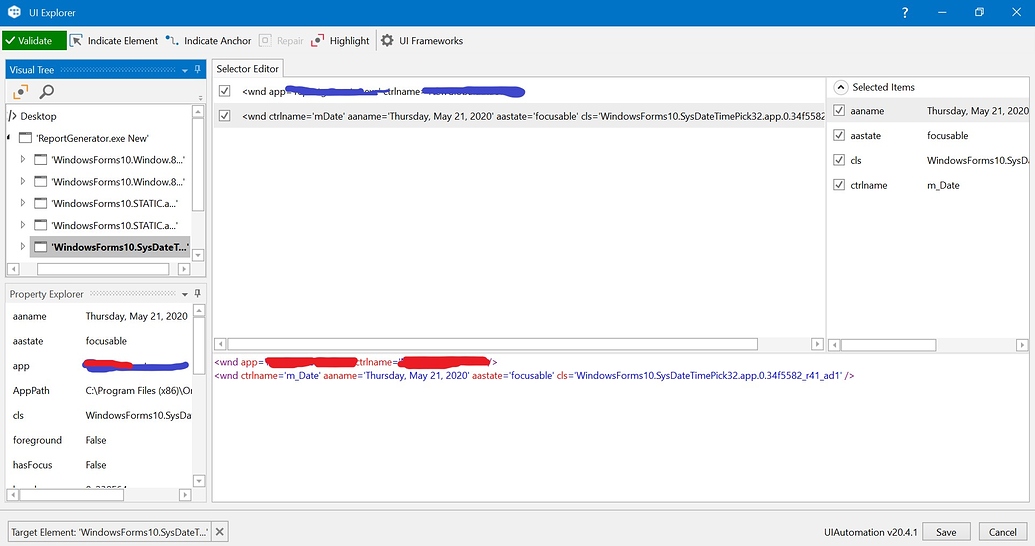Open the help question mark icon
The width and height of the screenshot is (1035, 546).
(905, 13)
